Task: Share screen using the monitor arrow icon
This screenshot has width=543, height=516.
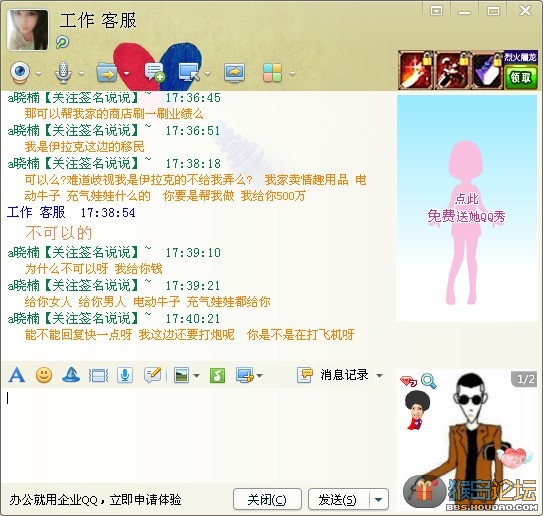Action: 234,73
